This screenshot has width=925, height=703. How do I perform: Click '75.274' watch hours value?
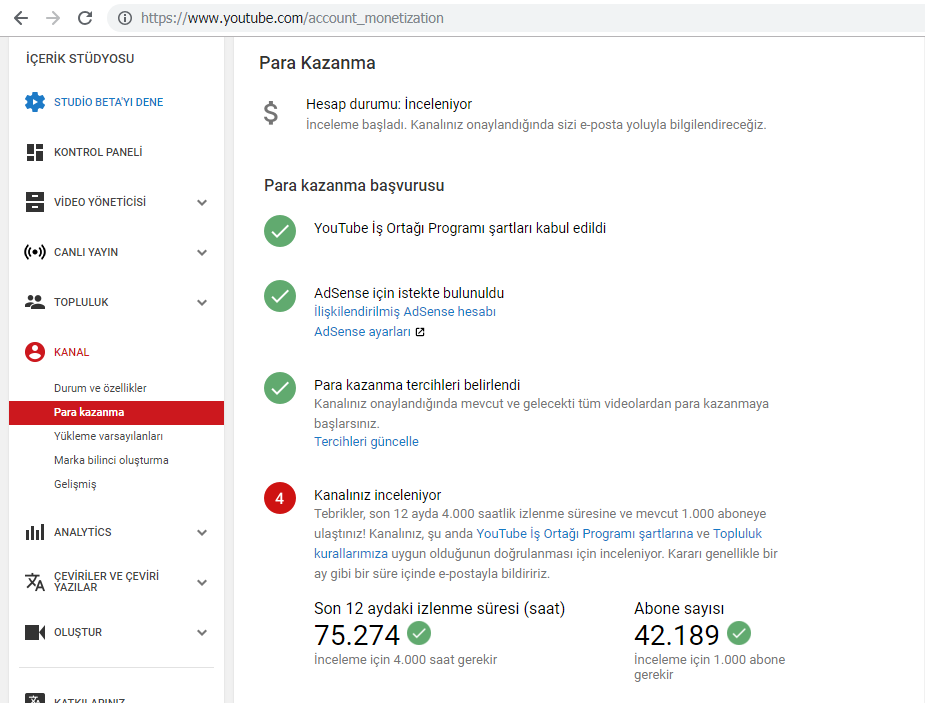[x=357, y=635]
